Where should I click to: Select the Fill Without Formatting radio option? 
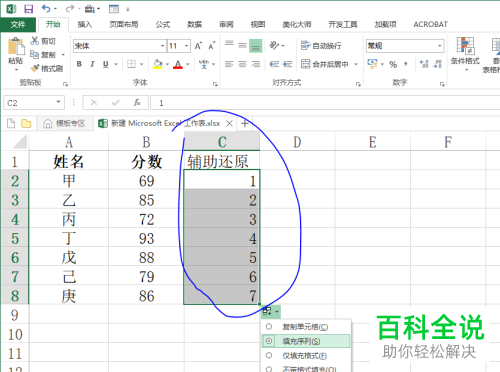click(x=269, y=369)
